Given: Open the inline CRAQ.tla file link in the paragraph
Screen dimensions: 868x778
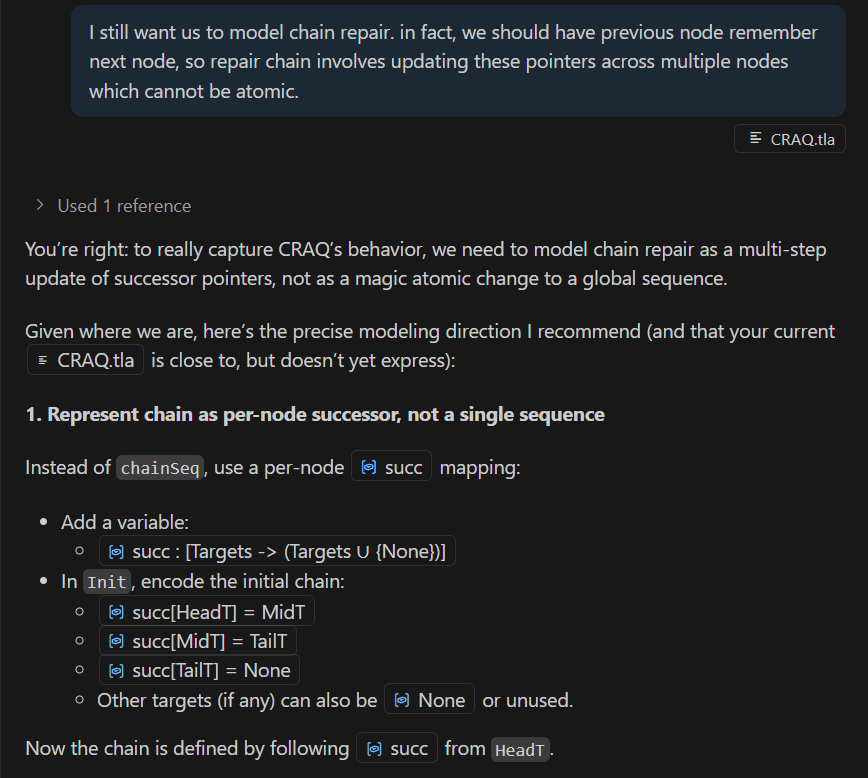Looking at the screenshot, I should 99,360.
